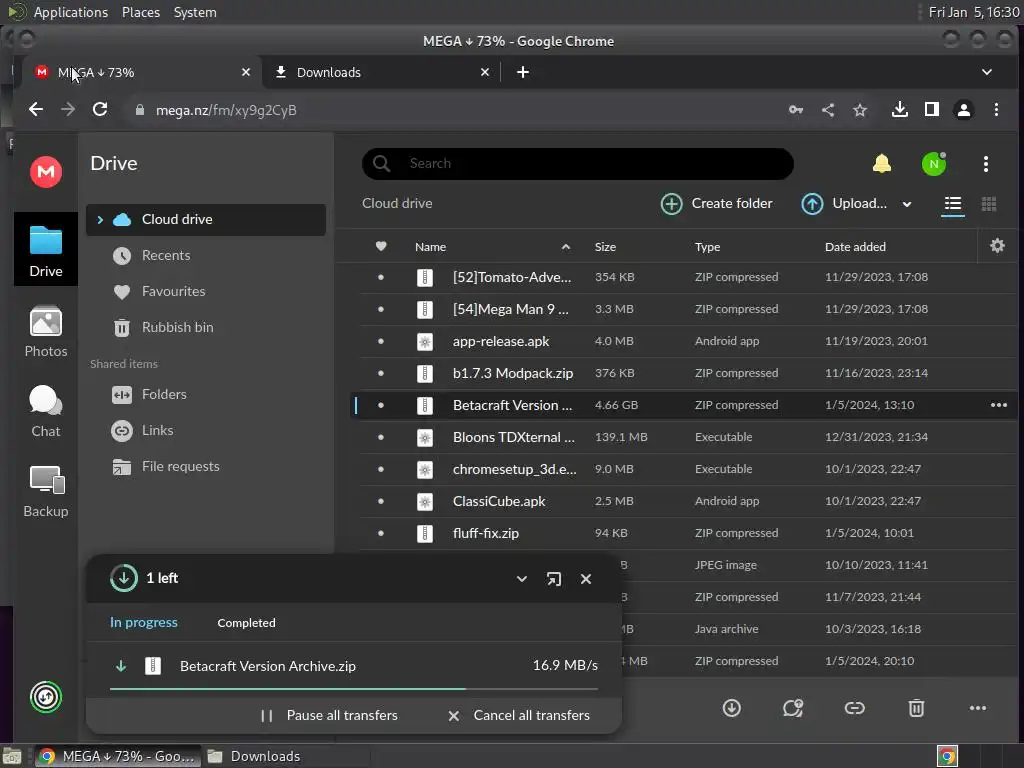Click the trash icon in bottom action bar

click(916, 708)
